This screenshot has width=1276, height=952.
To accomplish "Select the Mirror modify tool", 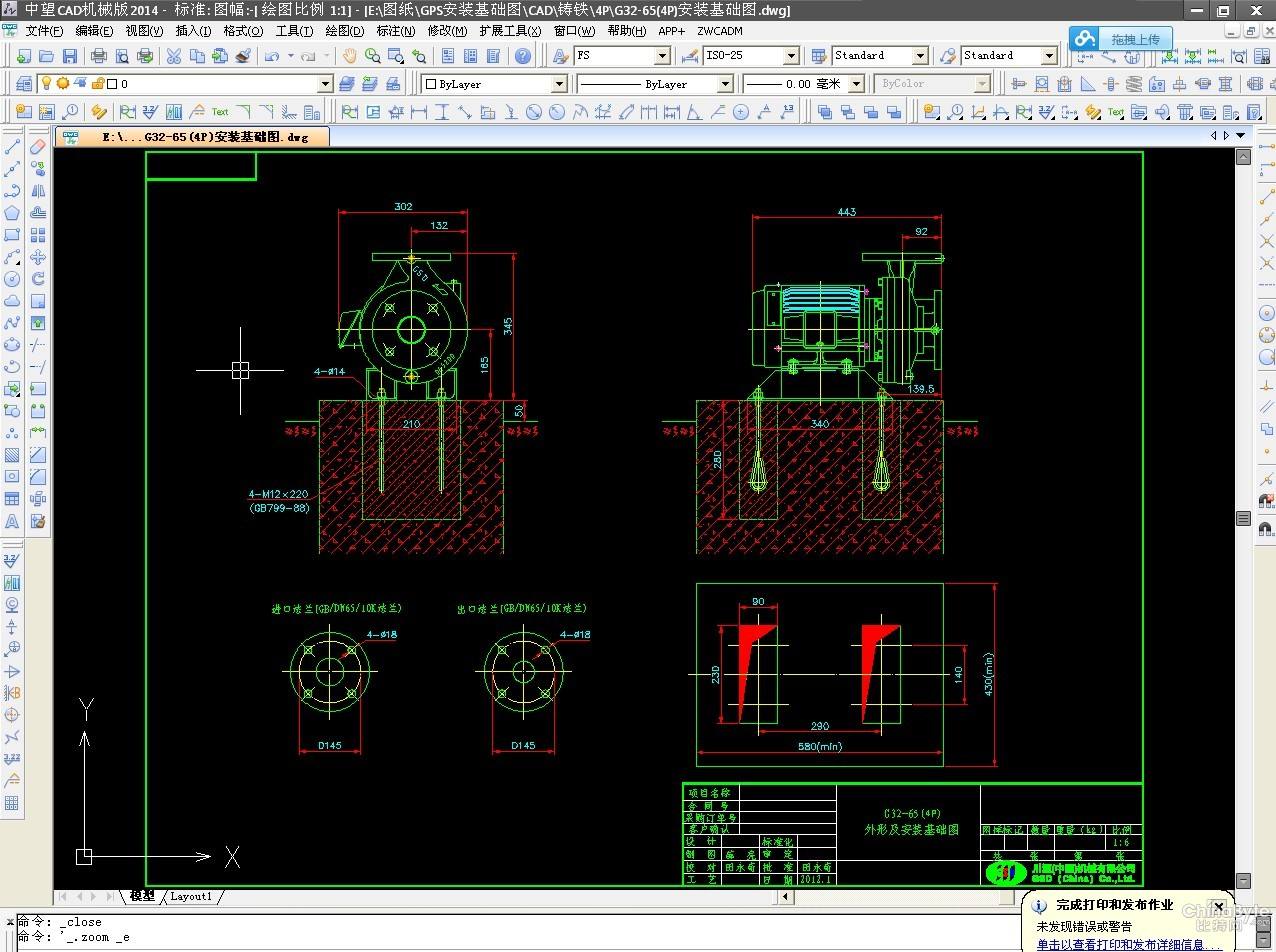I will pyautogui.click(x=38, y=191).
